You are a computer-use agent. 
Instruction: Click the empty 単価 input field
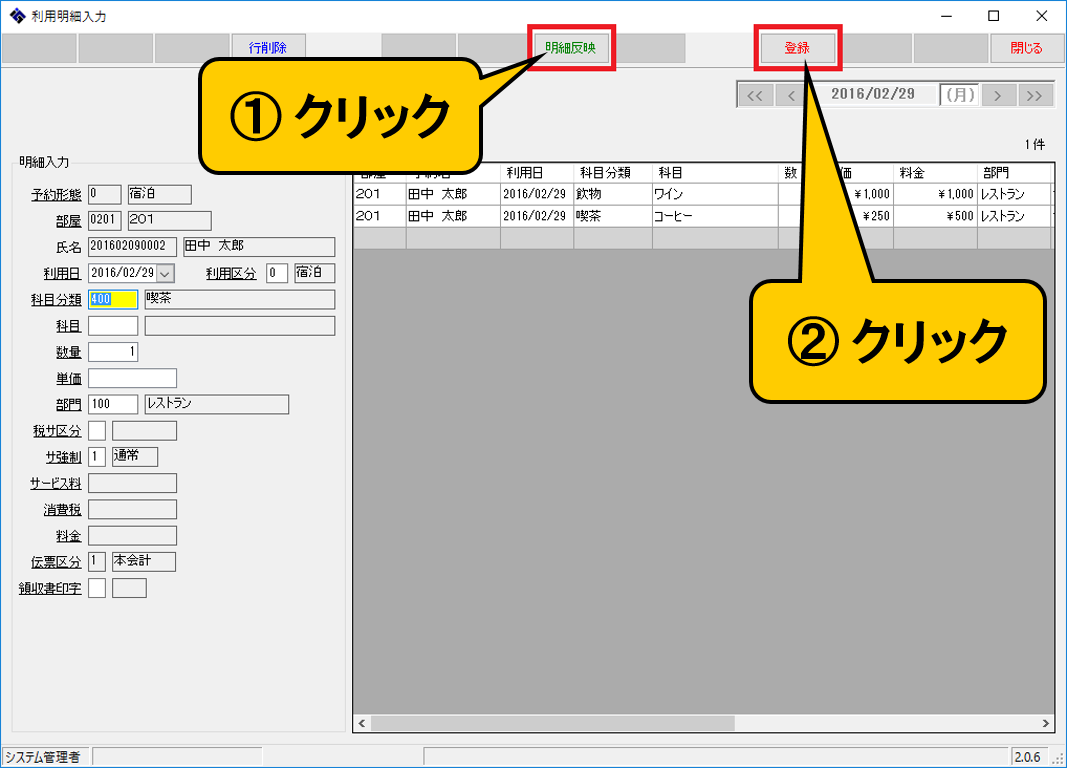click(x=132, y=378)
